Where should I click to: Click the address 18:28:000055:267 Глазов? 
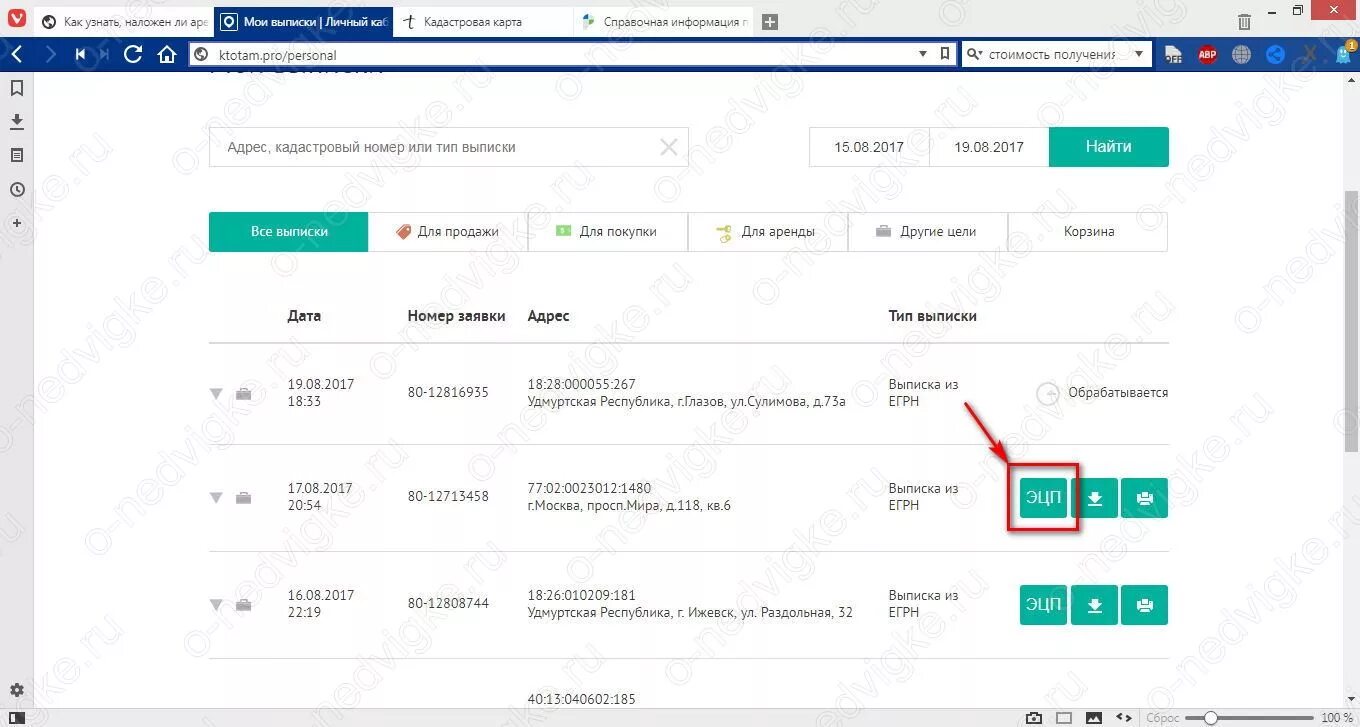[686, 393]
